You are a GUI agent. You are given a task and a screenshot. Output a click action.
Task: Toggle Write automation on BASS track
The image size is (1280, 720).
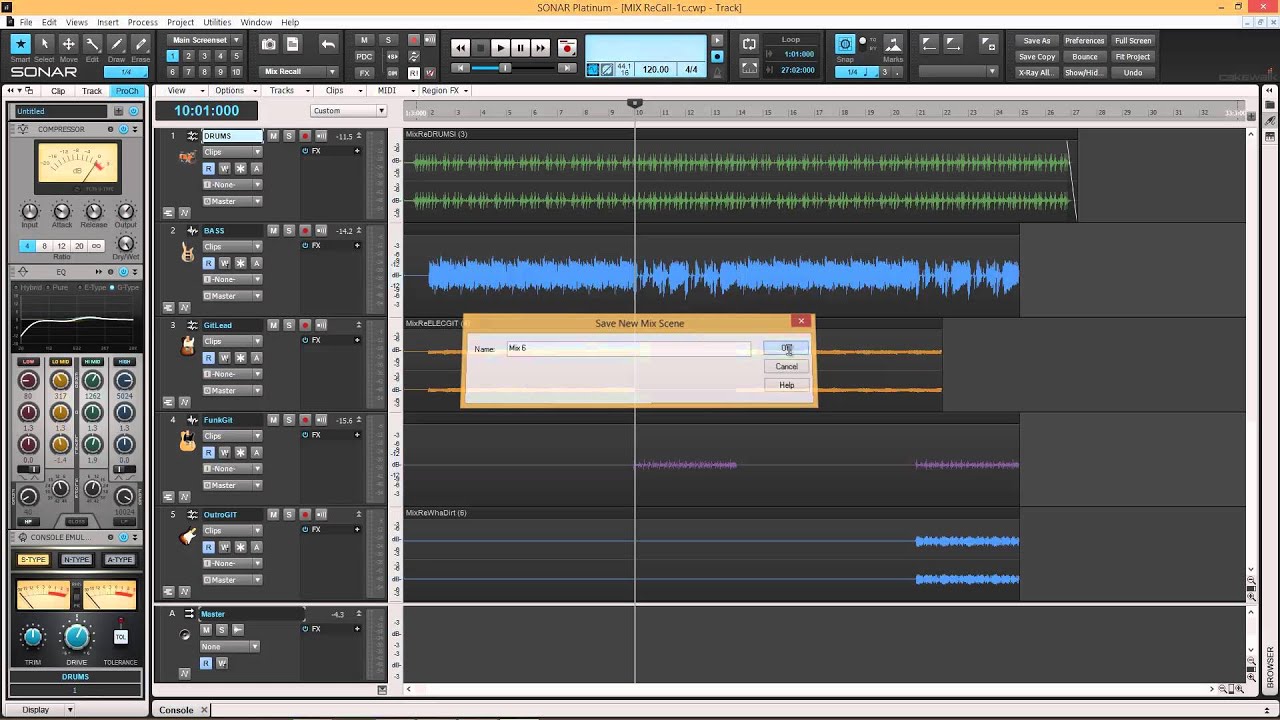(224, 263)
